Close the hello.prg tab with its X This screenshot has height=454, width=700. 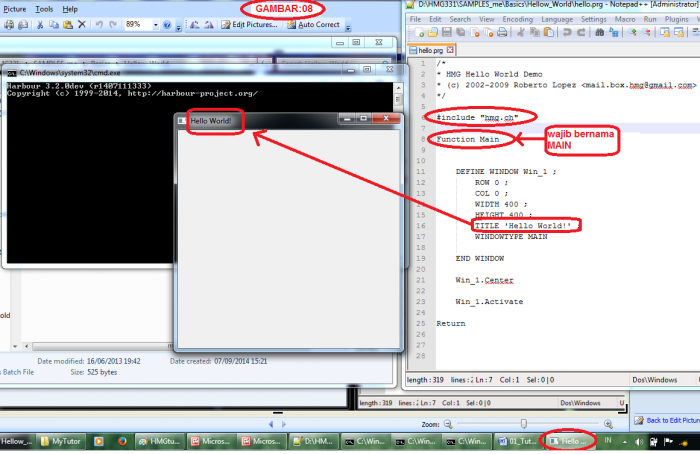click(450, 50)
